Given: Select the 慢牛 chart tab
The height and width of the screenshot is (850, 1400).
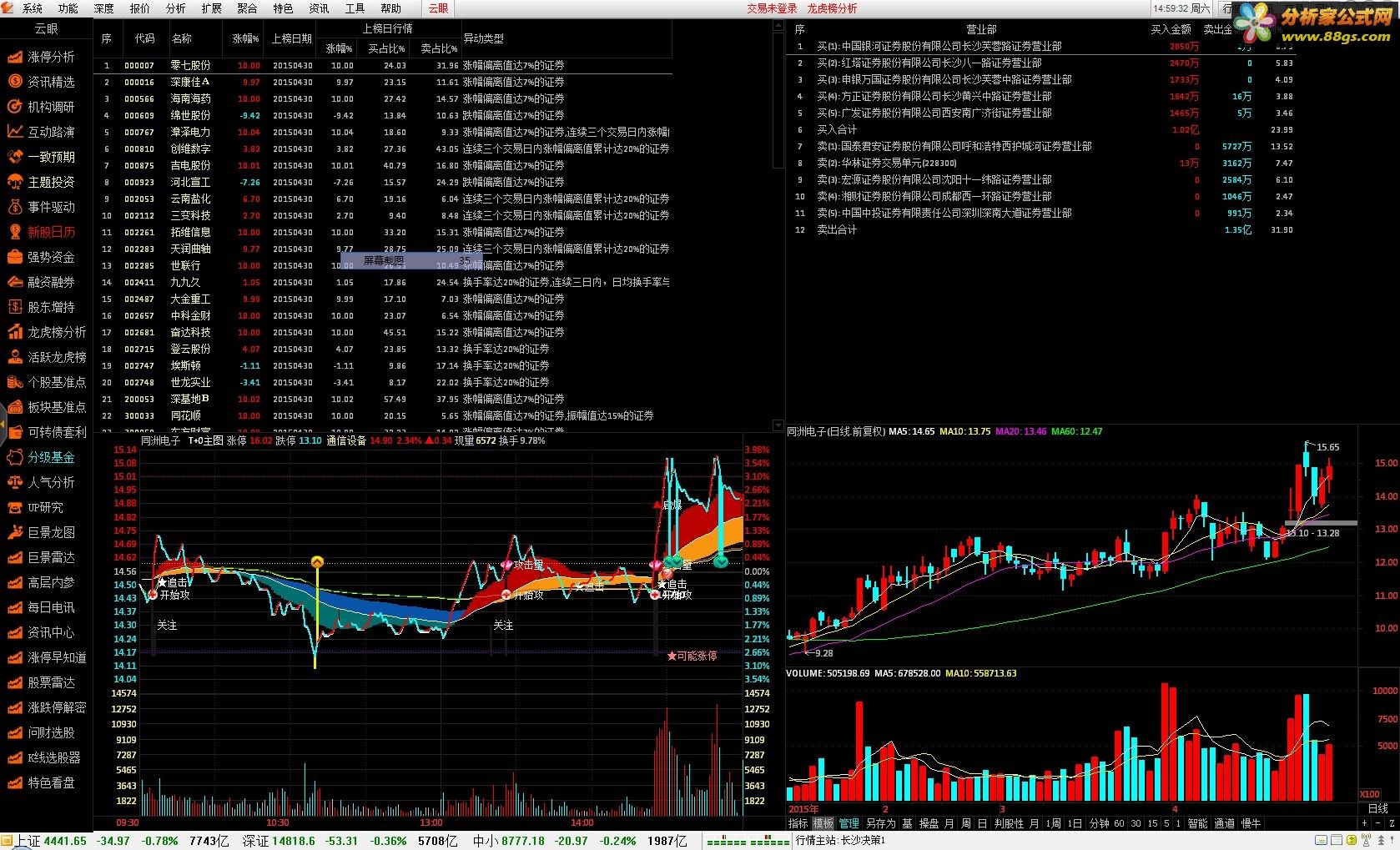Looking at the screenshot, I should (x=1251, y=823).
